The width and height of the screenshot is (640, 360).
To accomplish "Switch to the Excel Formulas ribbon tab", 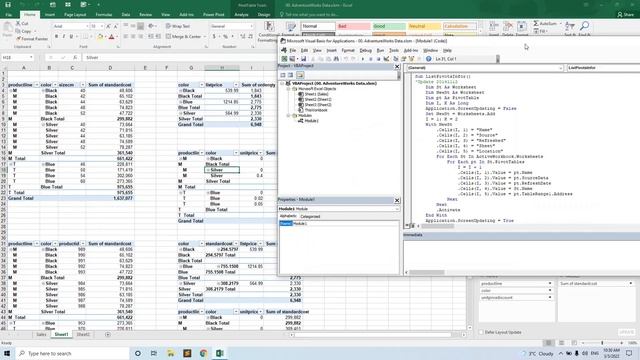I will coord(104,14).
